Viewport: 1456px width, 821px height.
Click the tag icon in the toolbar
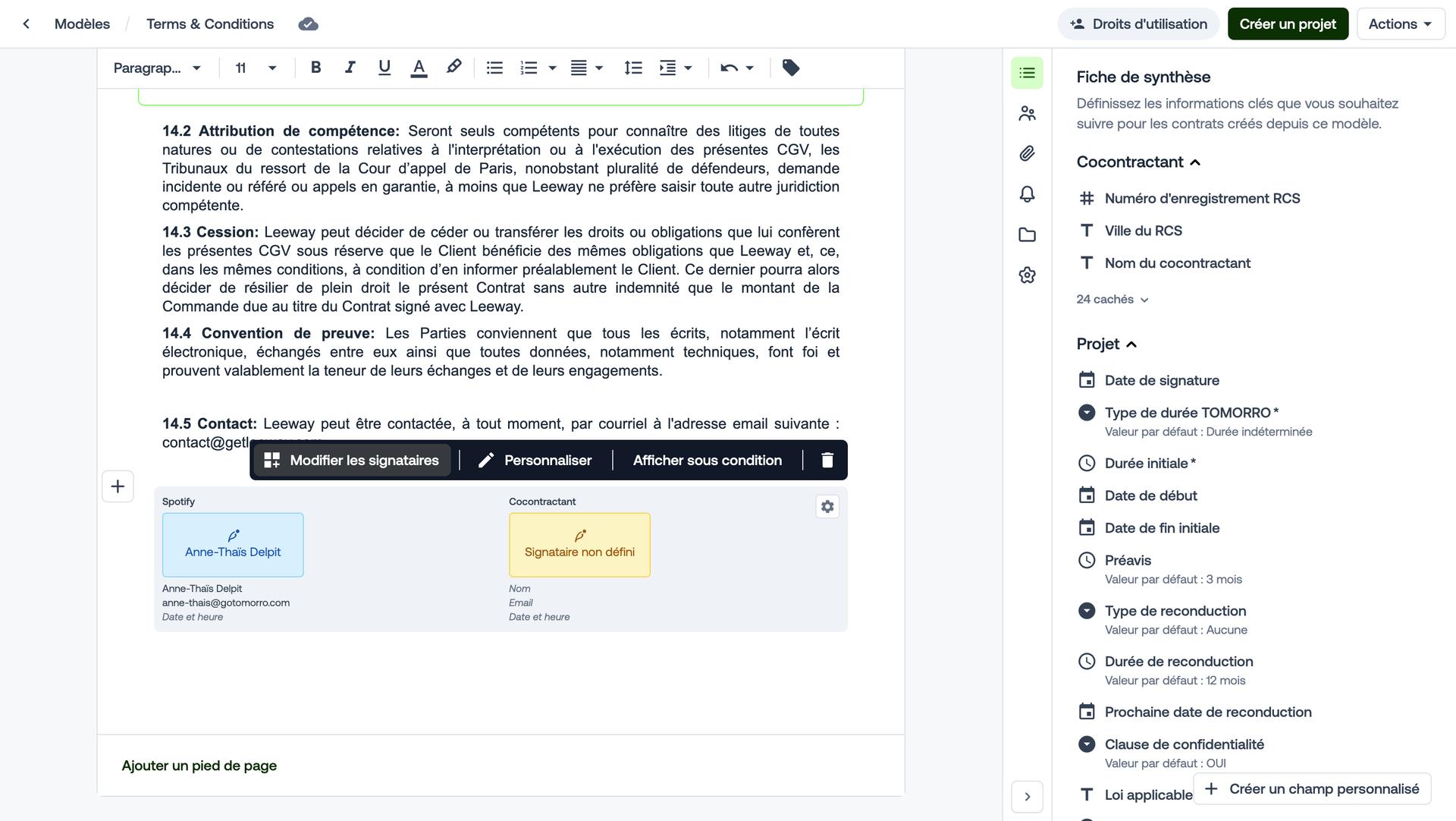[790, 68]
